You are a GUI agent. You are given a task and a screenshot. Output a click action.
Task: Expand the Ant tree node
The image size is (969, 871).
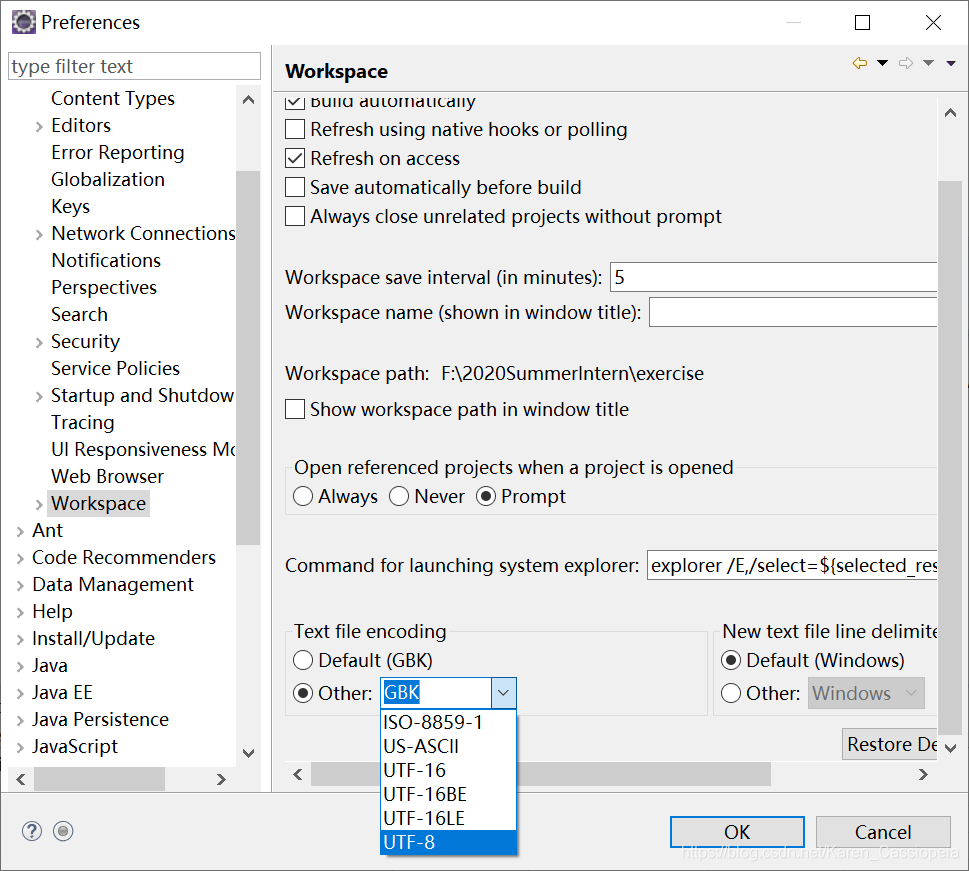20,531
